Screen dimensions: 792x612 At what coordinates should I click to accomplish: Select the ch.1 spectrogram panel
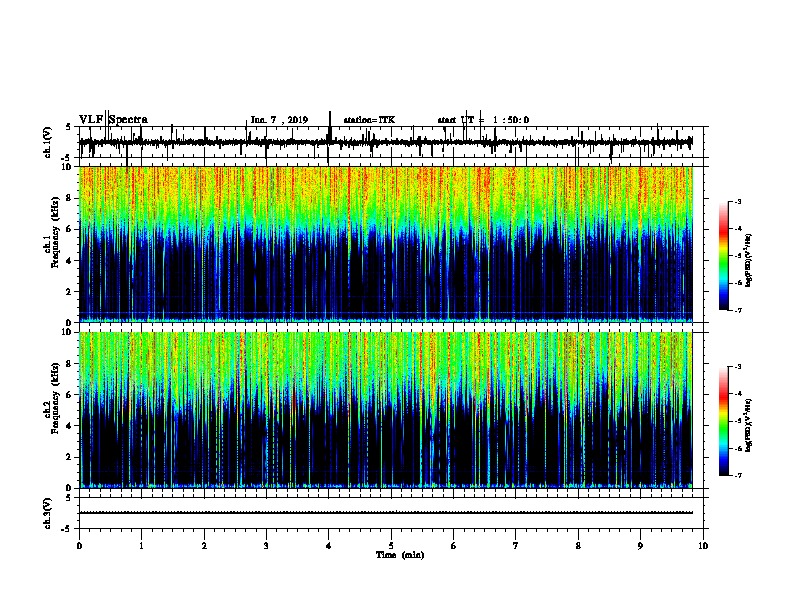386,244
